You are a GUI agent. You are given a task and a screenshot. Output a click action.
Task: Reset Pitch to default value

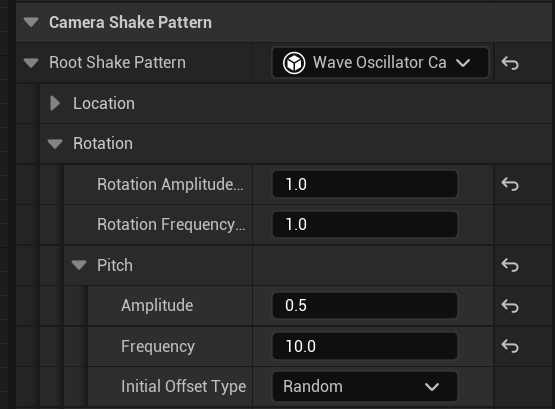tap(510, 265)
